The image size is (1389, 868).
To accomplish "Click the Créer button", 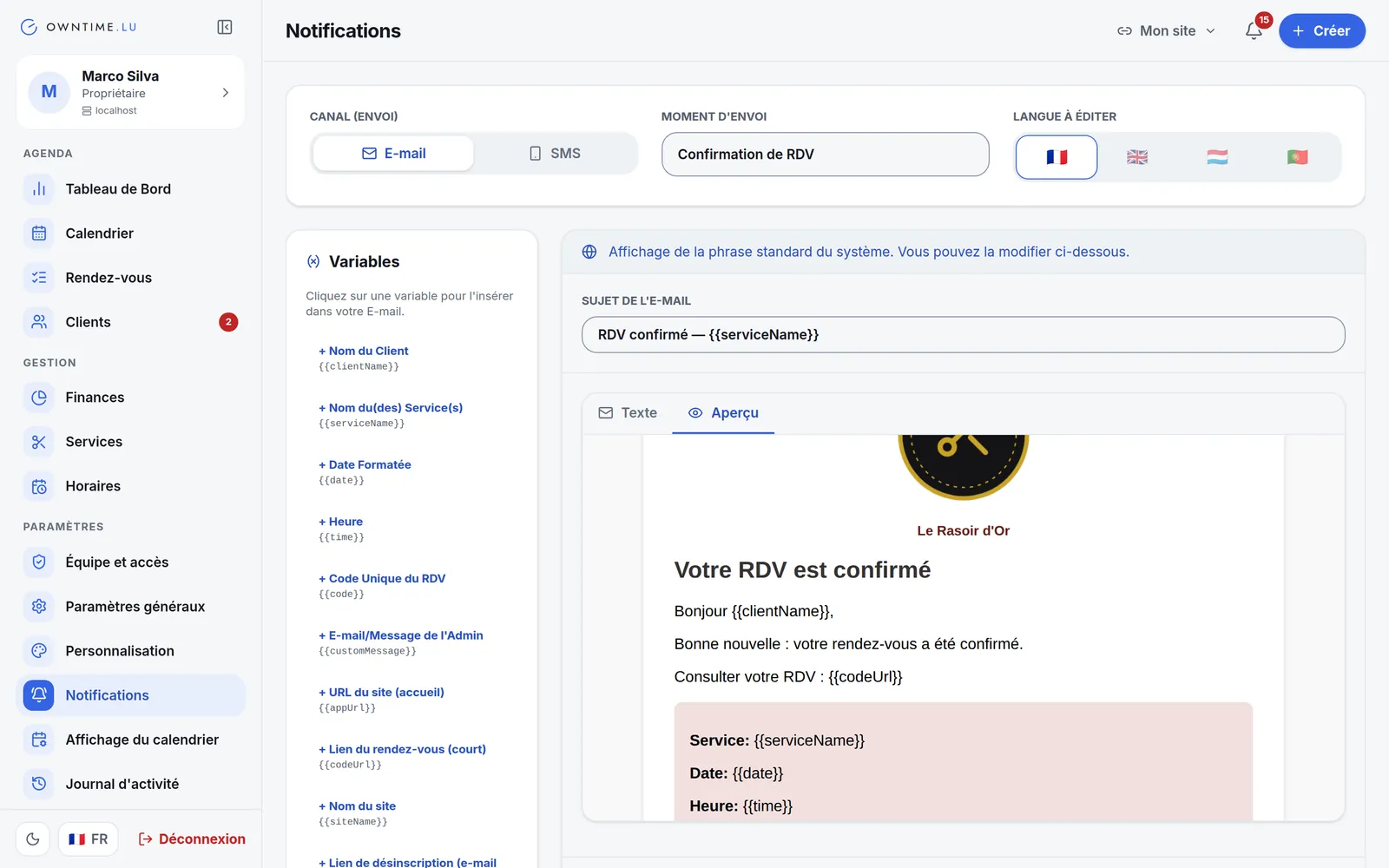I will [1321, 30].
